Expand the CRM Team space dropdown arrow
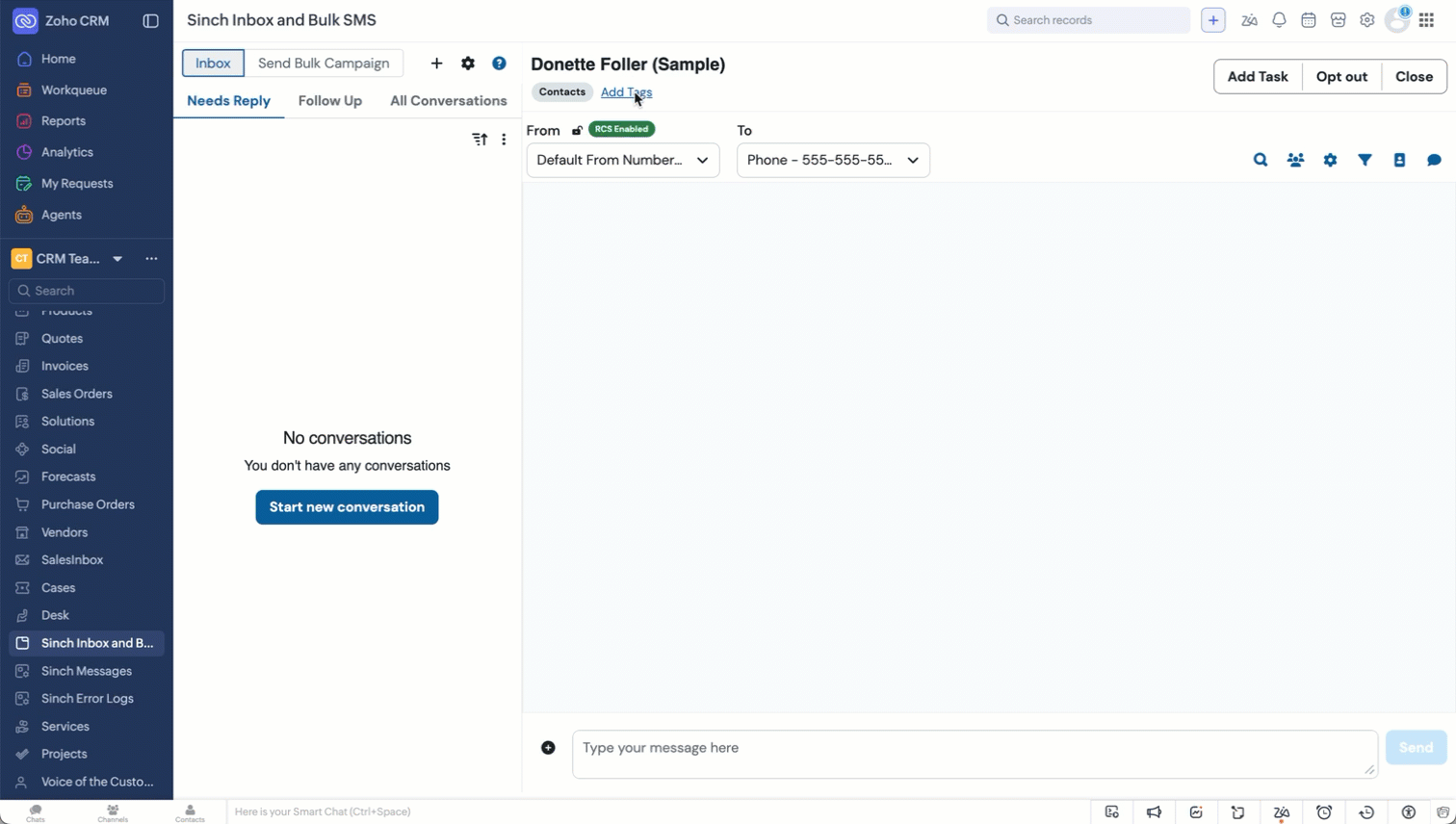This screenshot has height=824, width=1456. coord(117,259)
